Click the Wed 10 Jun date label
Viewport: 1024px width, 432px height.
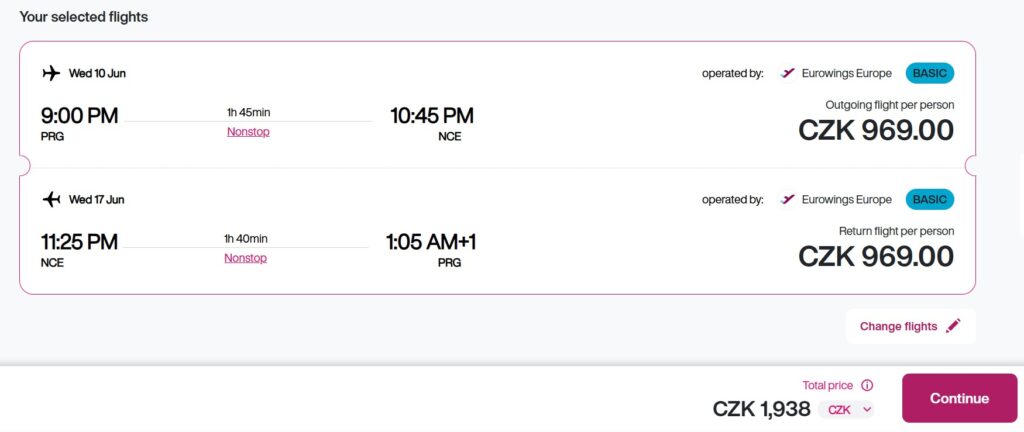(97, 73)
